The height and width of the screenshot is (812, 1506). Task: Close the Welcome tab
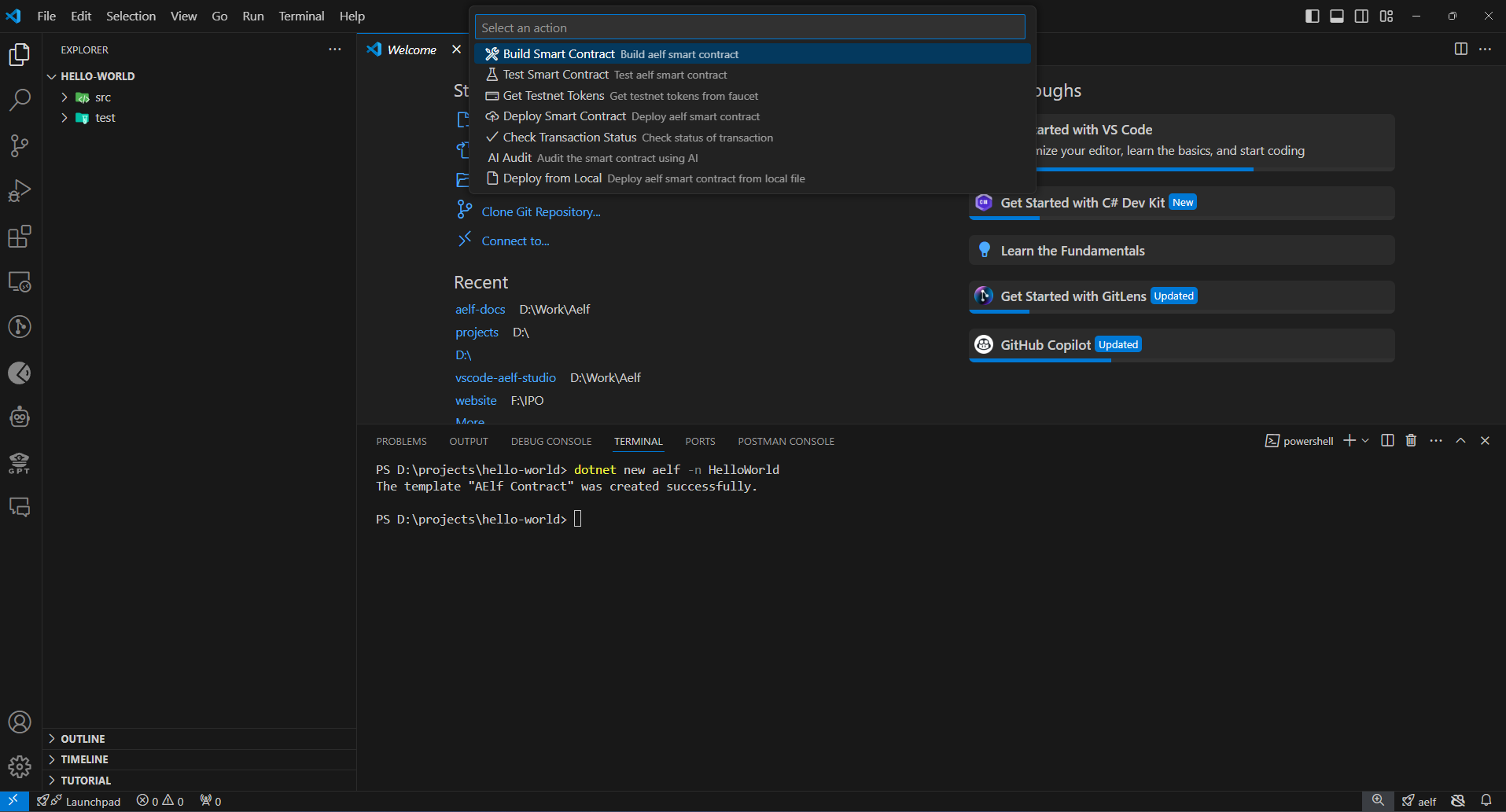click(456, 50)
